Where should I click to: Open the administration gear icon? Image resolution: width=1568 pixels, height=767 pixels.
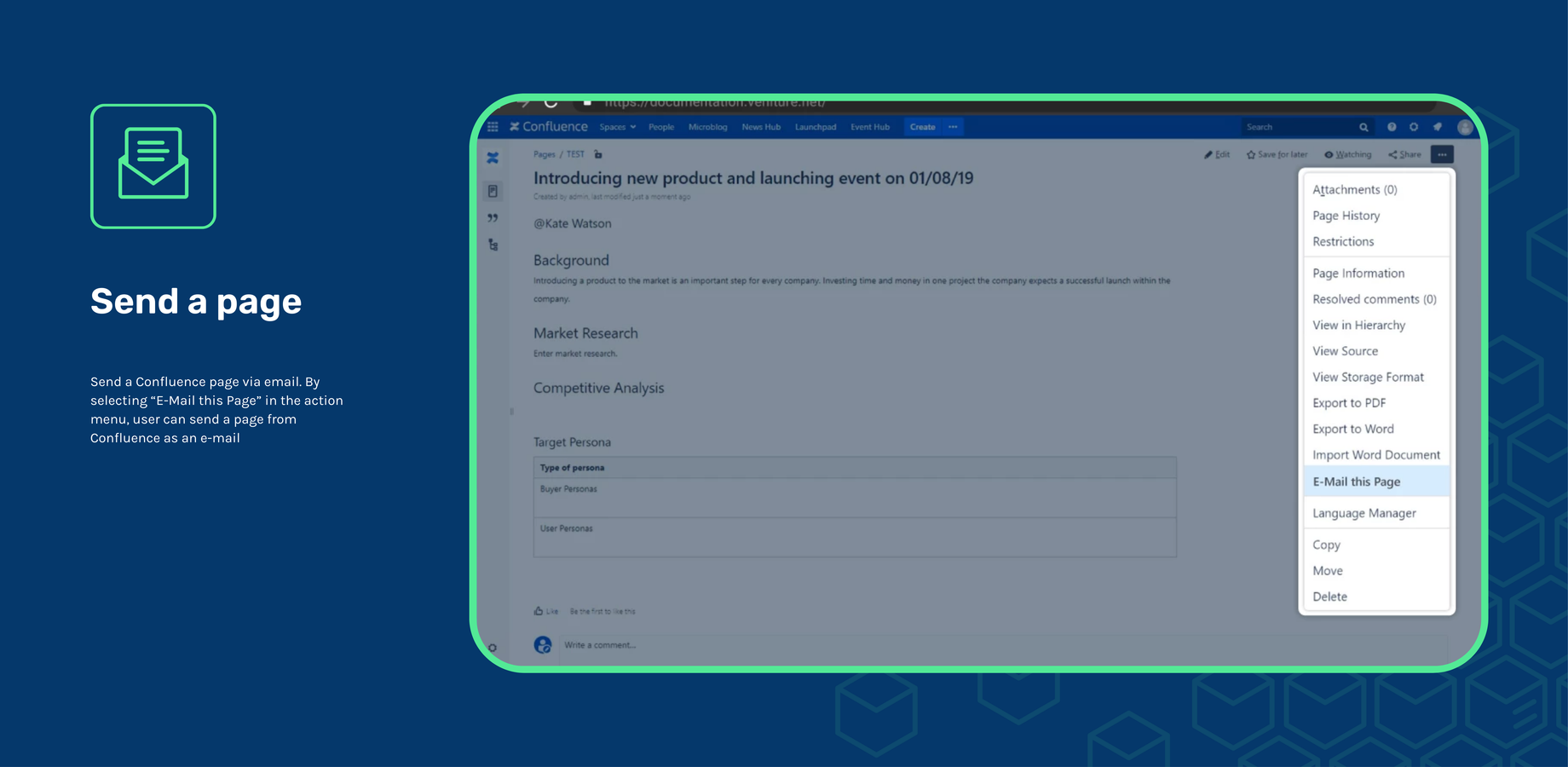point(1414,127)
